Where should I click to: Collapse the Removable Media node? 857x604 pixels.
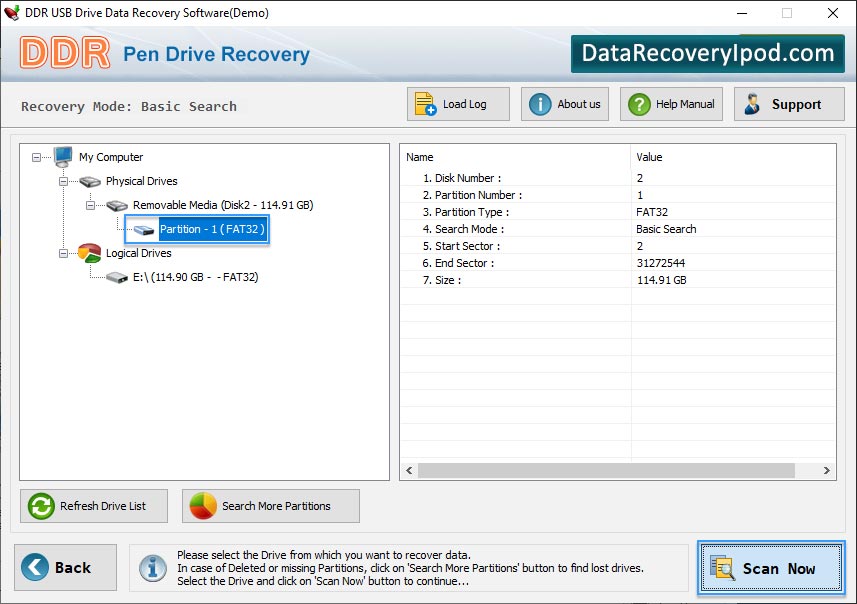(x=90, y=206)
